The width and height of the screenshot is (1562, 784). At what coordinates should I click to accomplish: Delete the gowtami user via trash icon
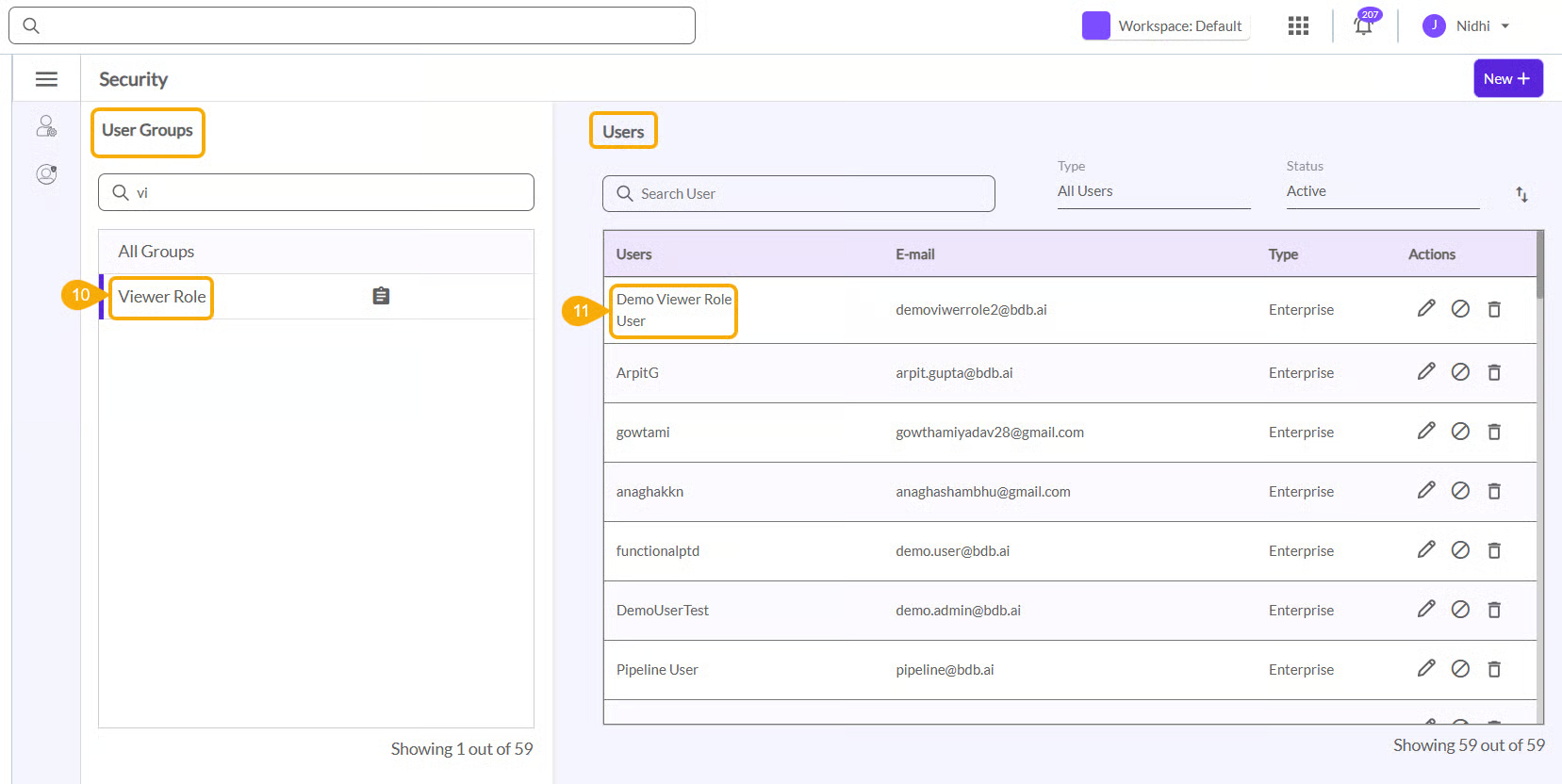coord(1494,432)
